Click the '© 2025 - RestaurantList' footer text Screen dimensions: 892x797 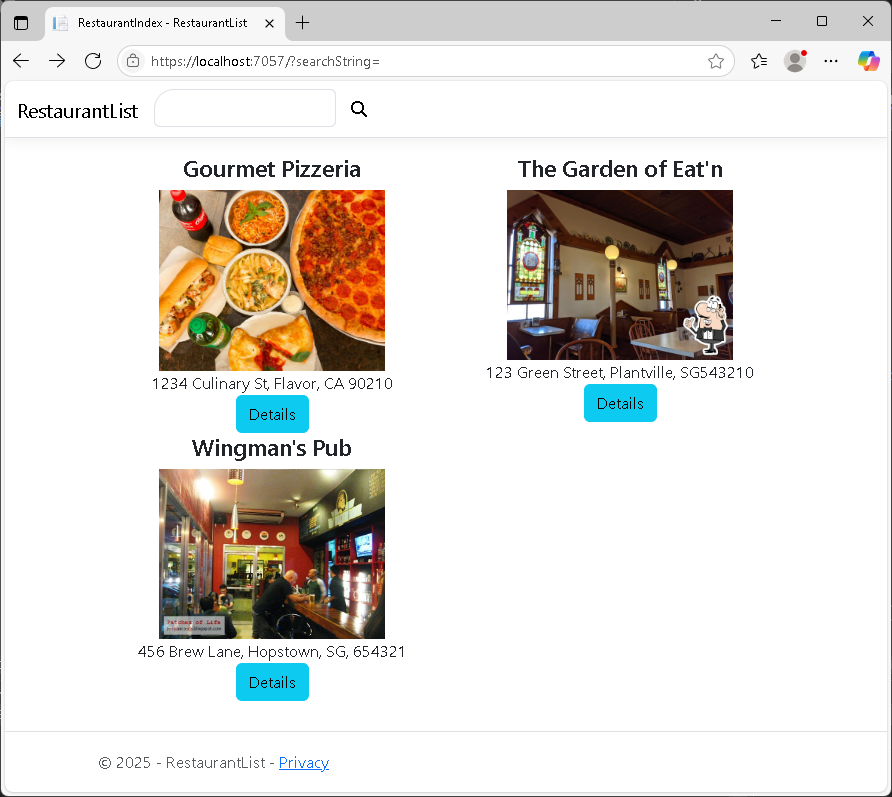[x=182, y=762]
